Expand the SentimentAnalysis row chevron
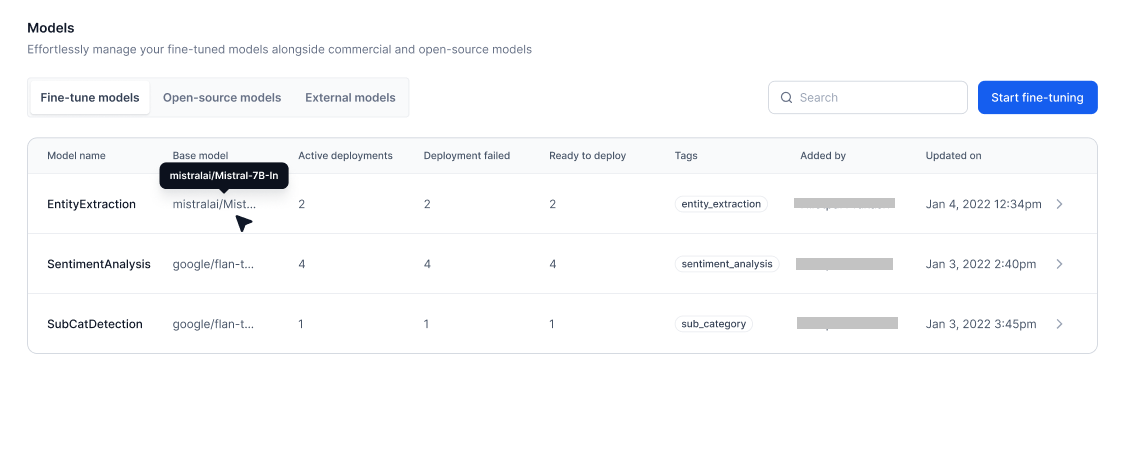Viewport: 1128px width, 463px height. [x=1059, y=264]
